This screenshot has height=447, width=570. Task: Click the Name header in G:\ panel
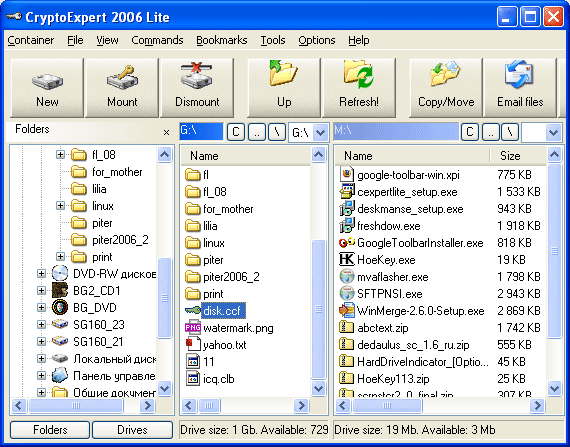(245, 156)
